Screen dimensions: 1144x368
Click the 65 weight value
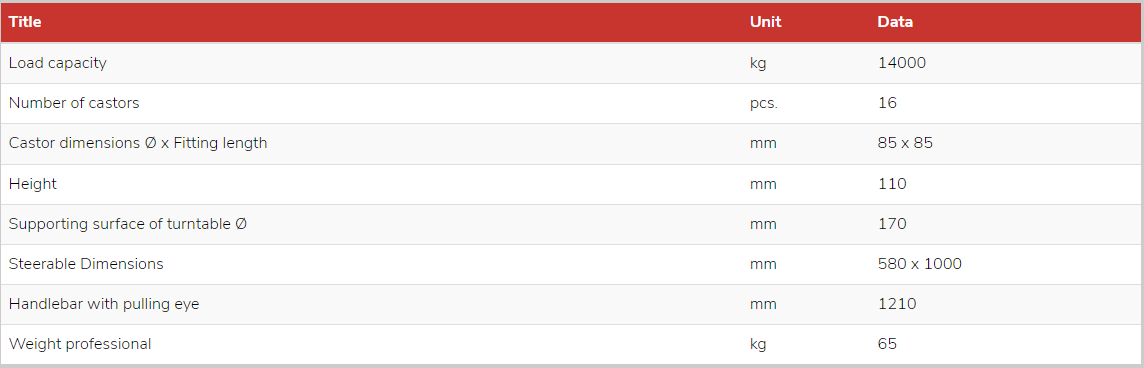click(887, 344)
